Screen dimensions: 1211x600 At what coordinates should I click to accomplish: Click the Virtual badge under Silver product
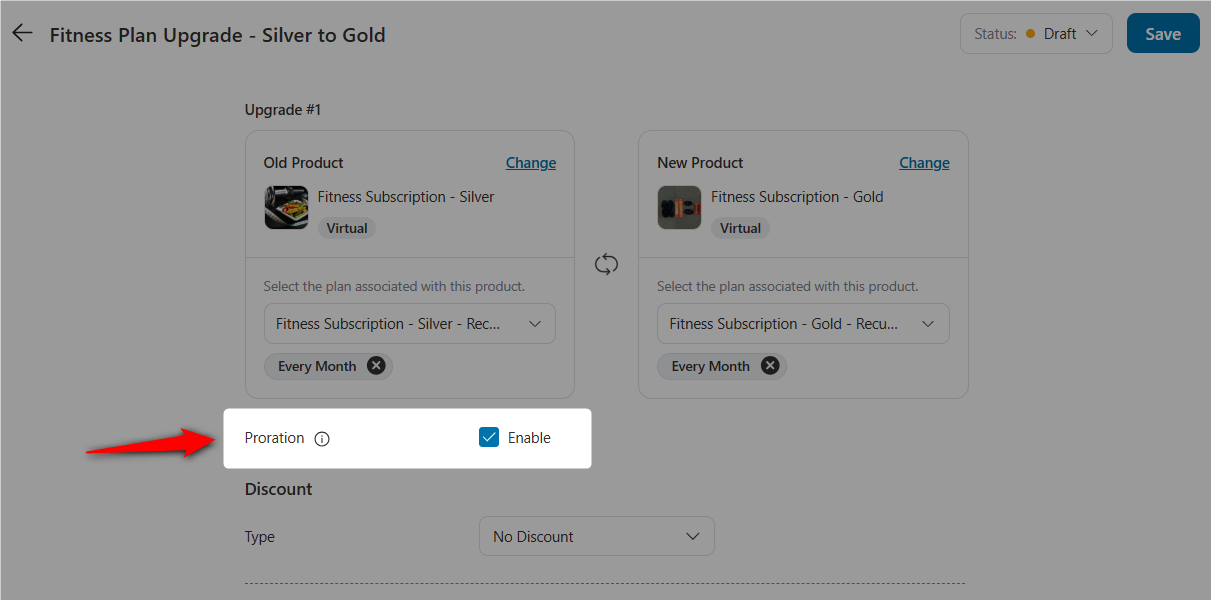(x=347, y=228)
